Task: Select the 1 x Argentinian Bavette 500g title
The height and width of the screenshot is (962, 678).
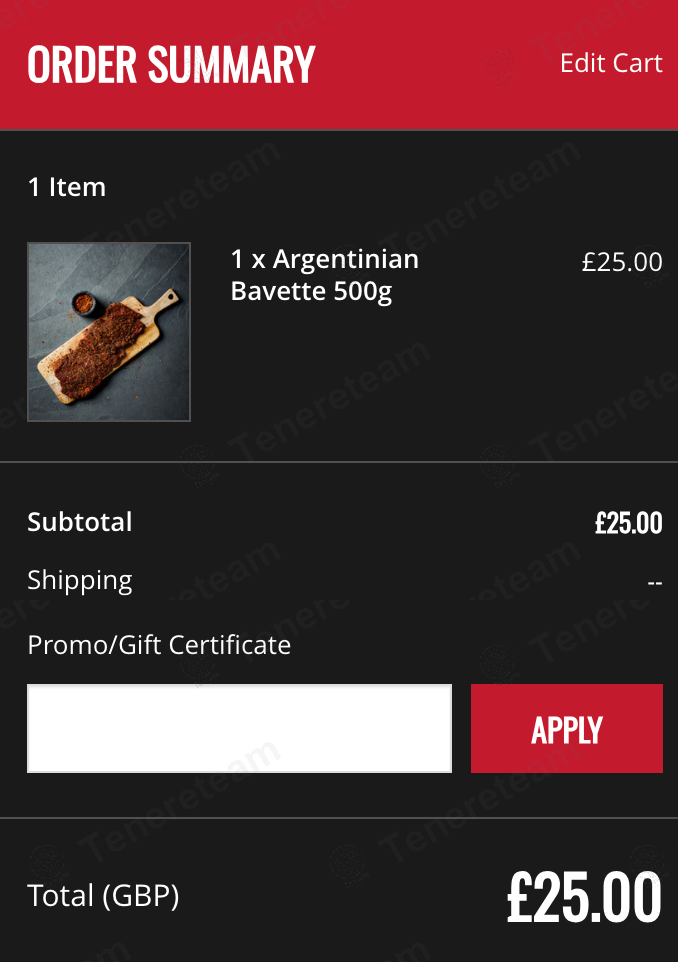Action: [x=325, y=275]
